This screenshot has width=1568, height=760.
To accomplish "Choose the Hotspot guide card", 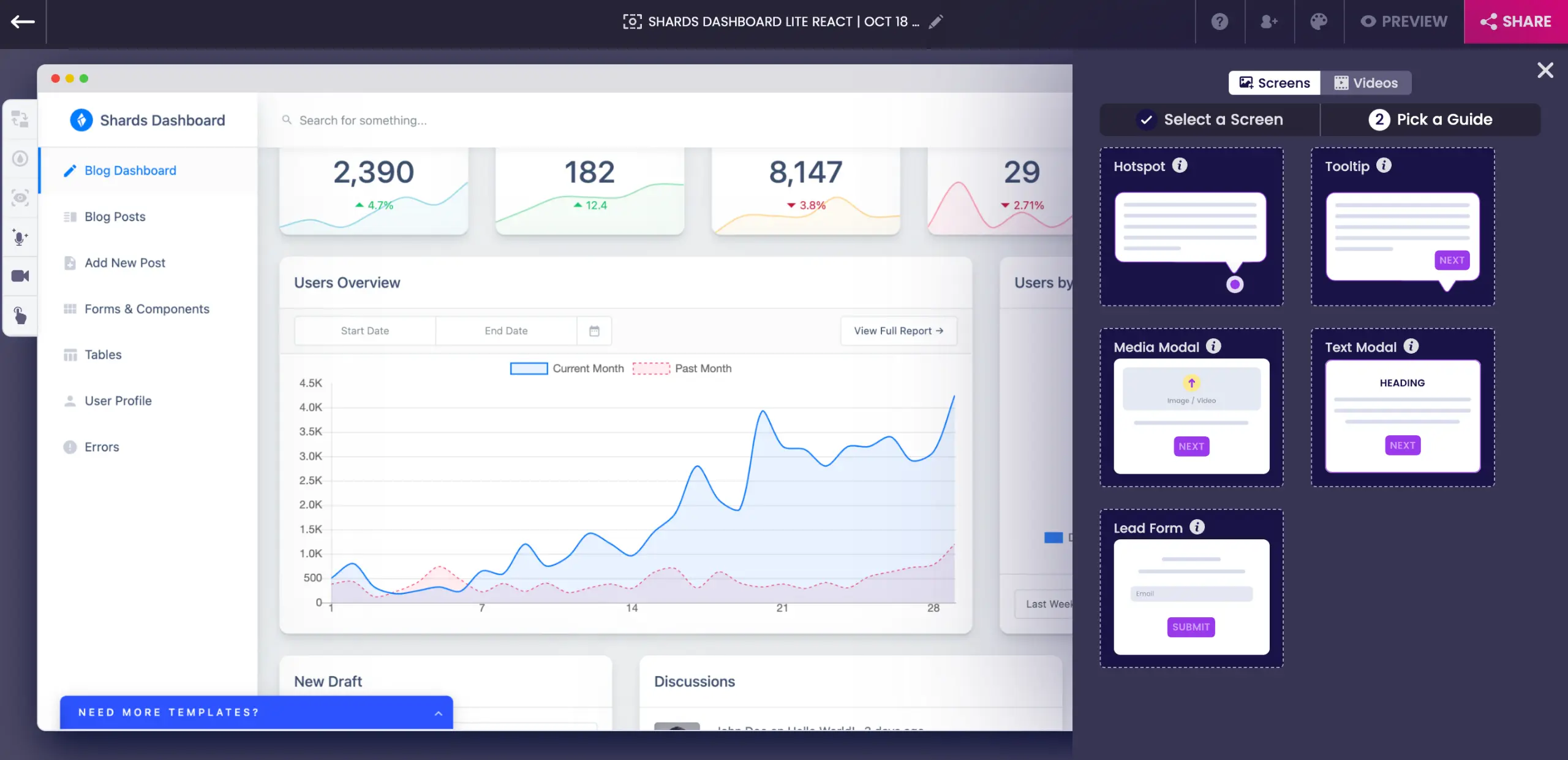I will click(x=1191, y=227).
